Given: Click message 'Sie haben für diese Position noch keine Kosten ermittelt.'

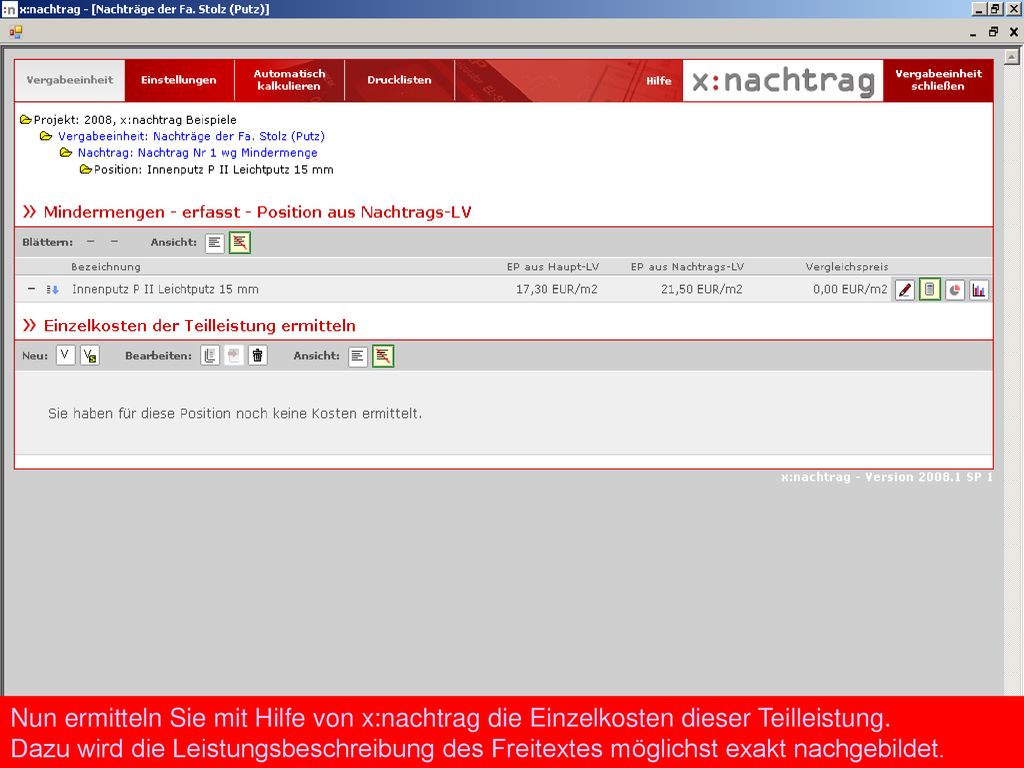Looking at the screenshot, I should tap(235, 414).
